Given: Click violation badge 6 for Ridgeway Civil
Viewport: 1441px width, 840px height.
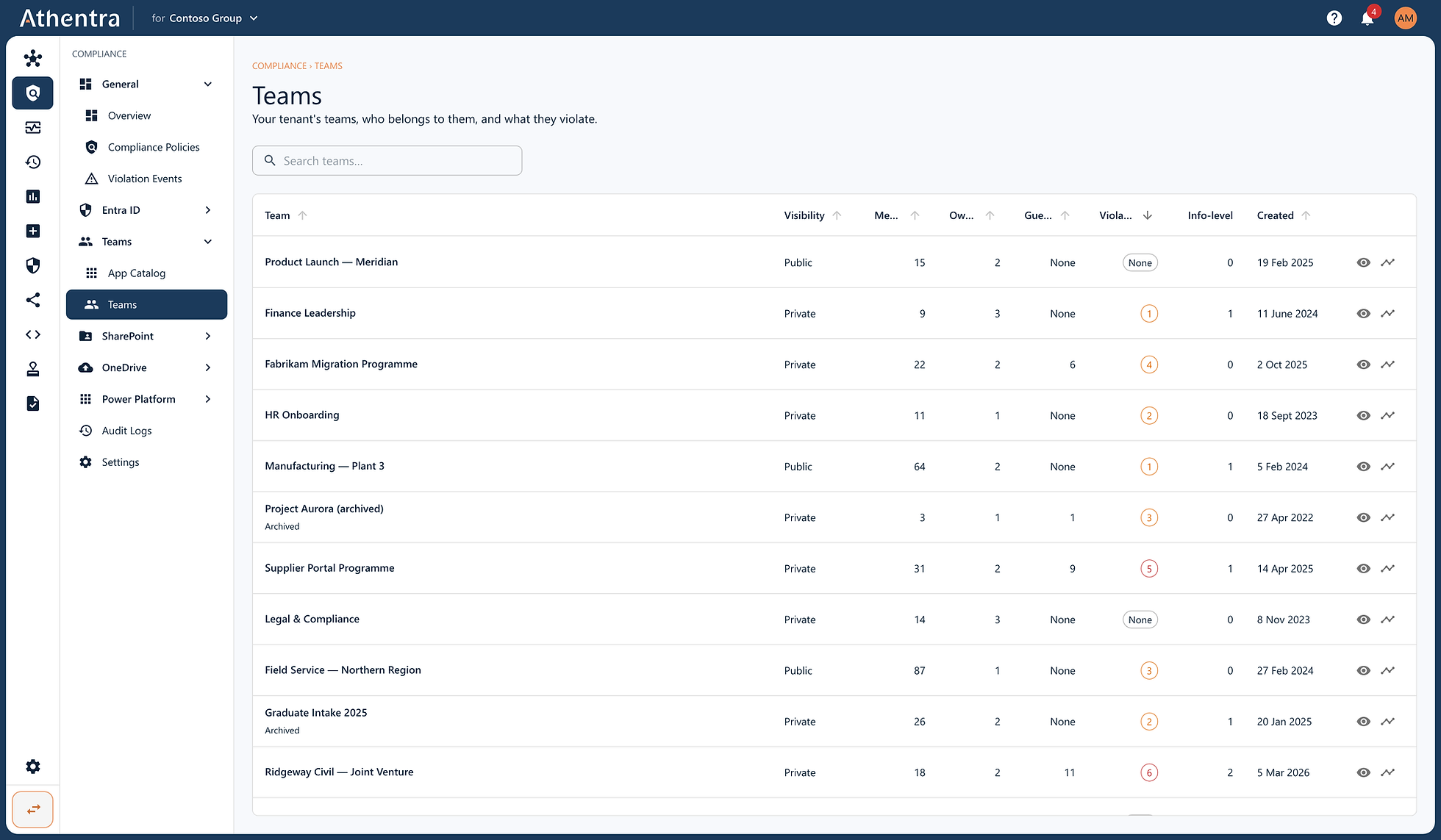Looking at the screenshot, I should coord(1149,772).
